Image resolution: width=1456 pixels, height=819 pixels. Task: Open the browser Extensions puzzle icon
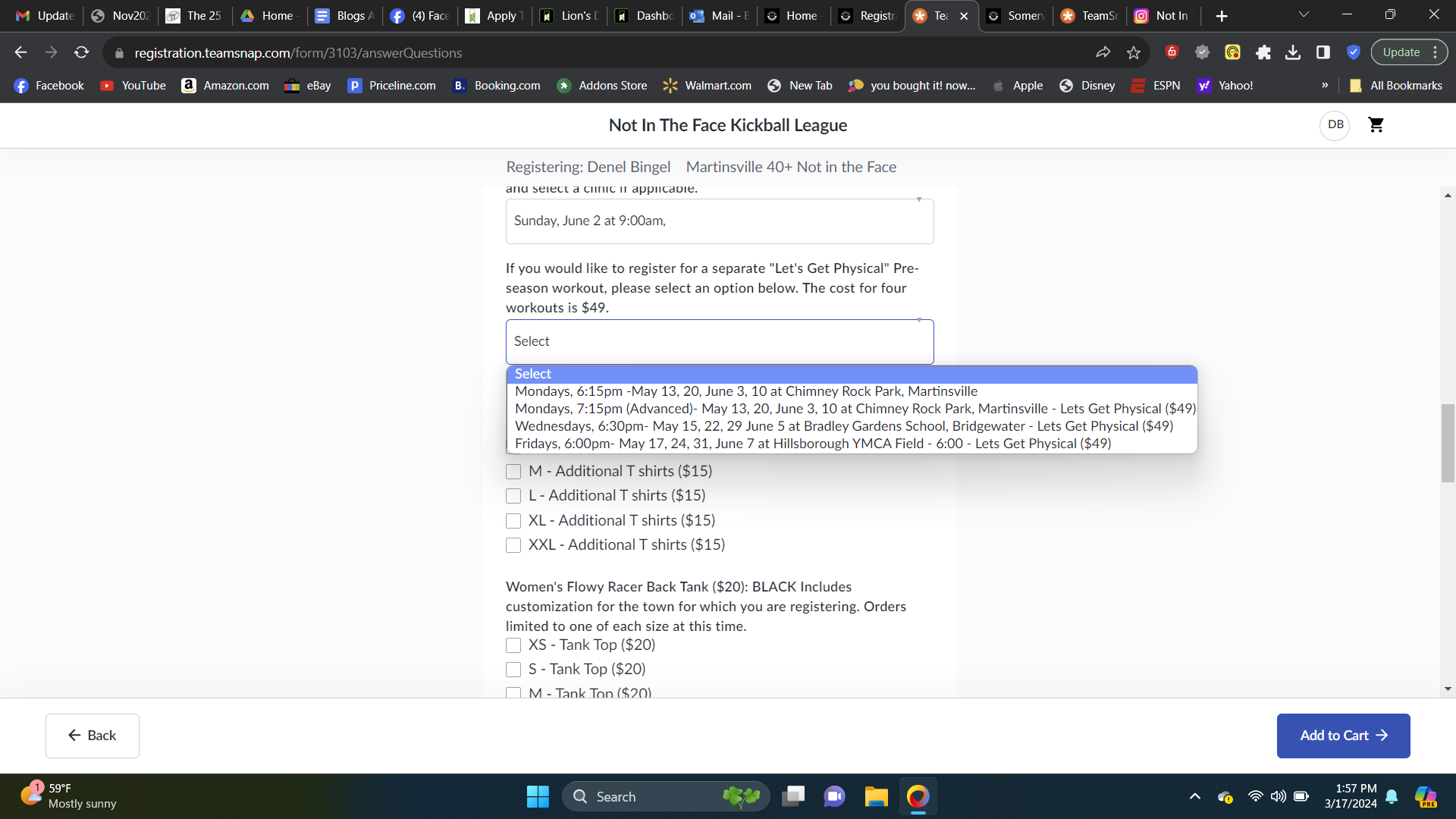click(1263, 52)
